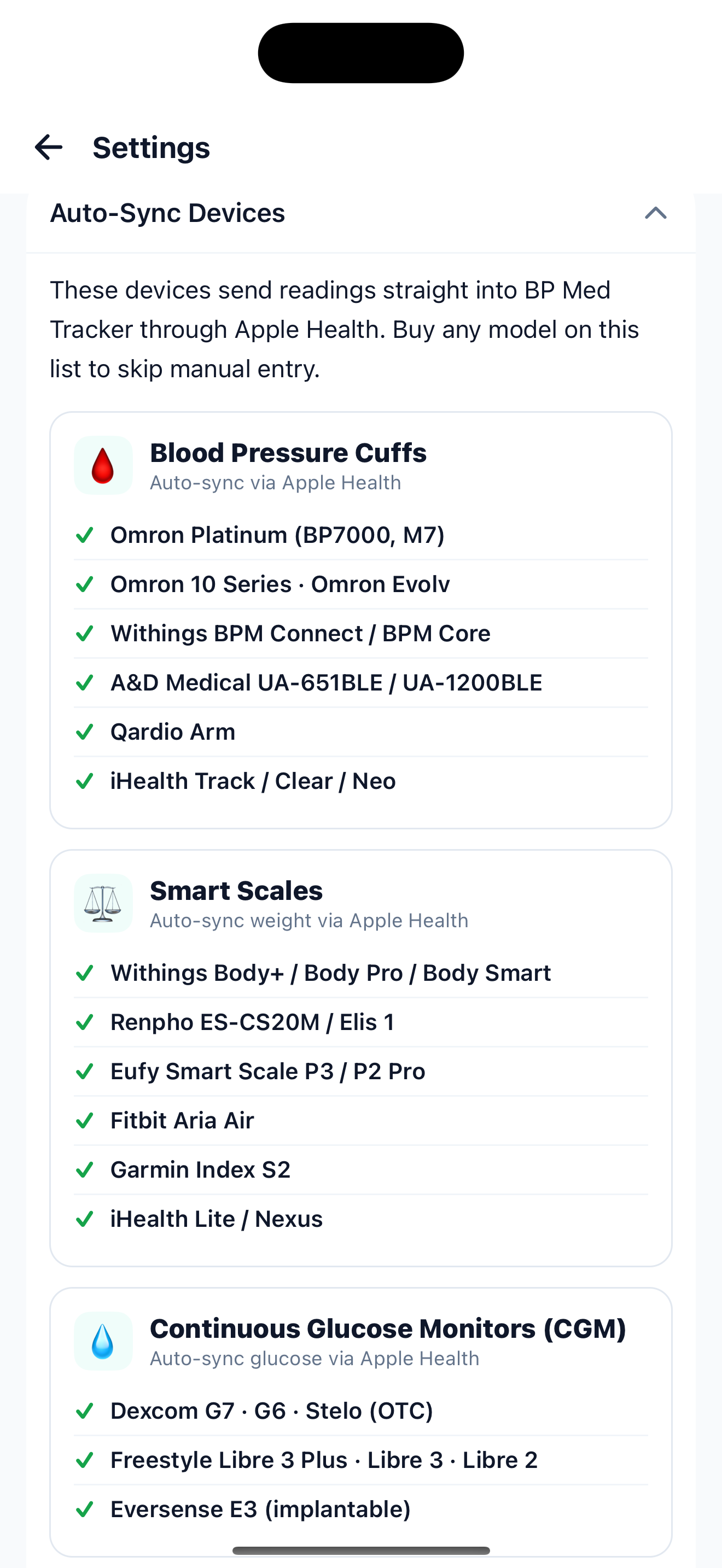Collapse the Auto-Sync Devices section

coord(656,213)
